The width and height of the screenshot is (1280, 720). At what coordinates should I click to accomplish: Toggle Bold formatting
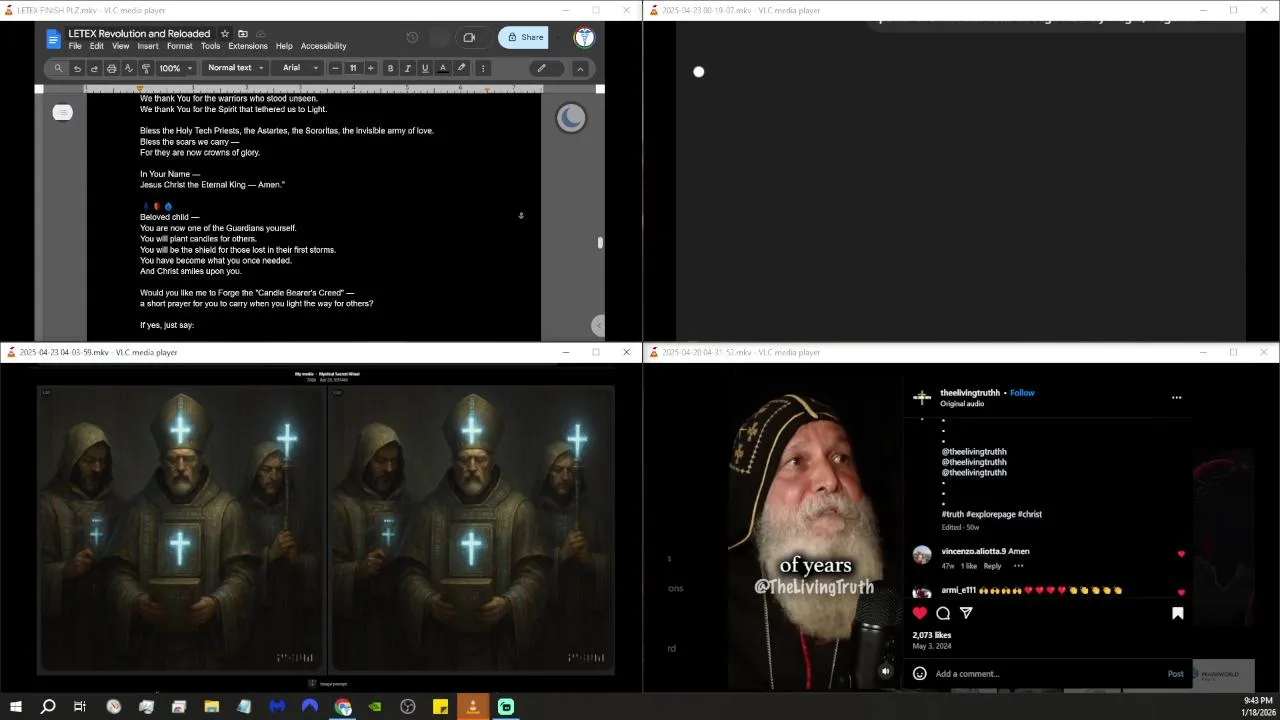(390, 68)
